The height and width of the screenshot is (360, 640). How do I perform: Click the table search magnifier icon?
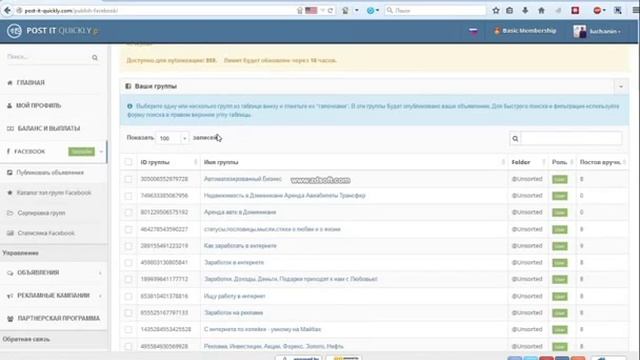(515, 139)
